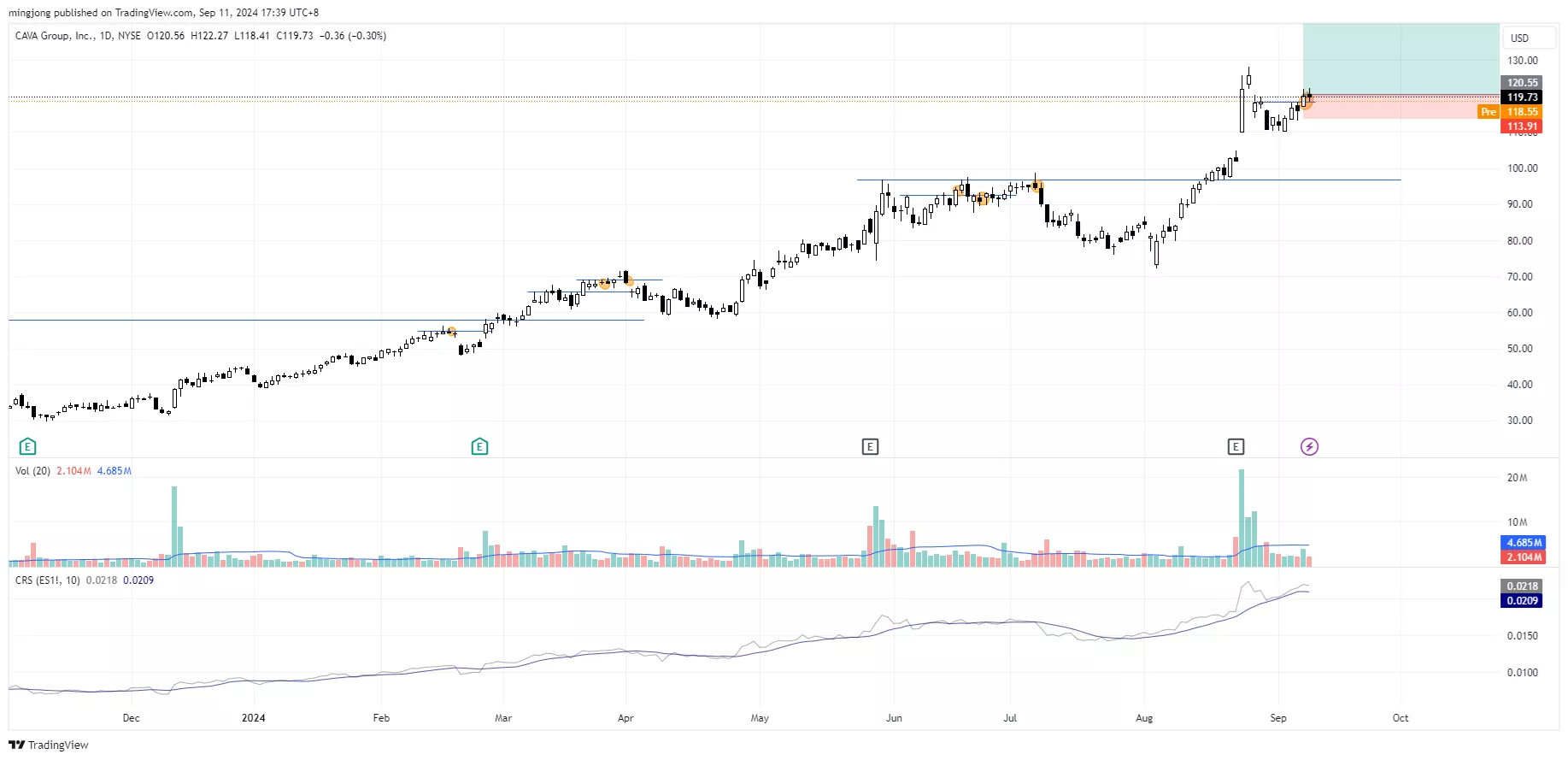Click the low value L118.41
This screenshot has width=1568, height=760.
tap(252, 36)
